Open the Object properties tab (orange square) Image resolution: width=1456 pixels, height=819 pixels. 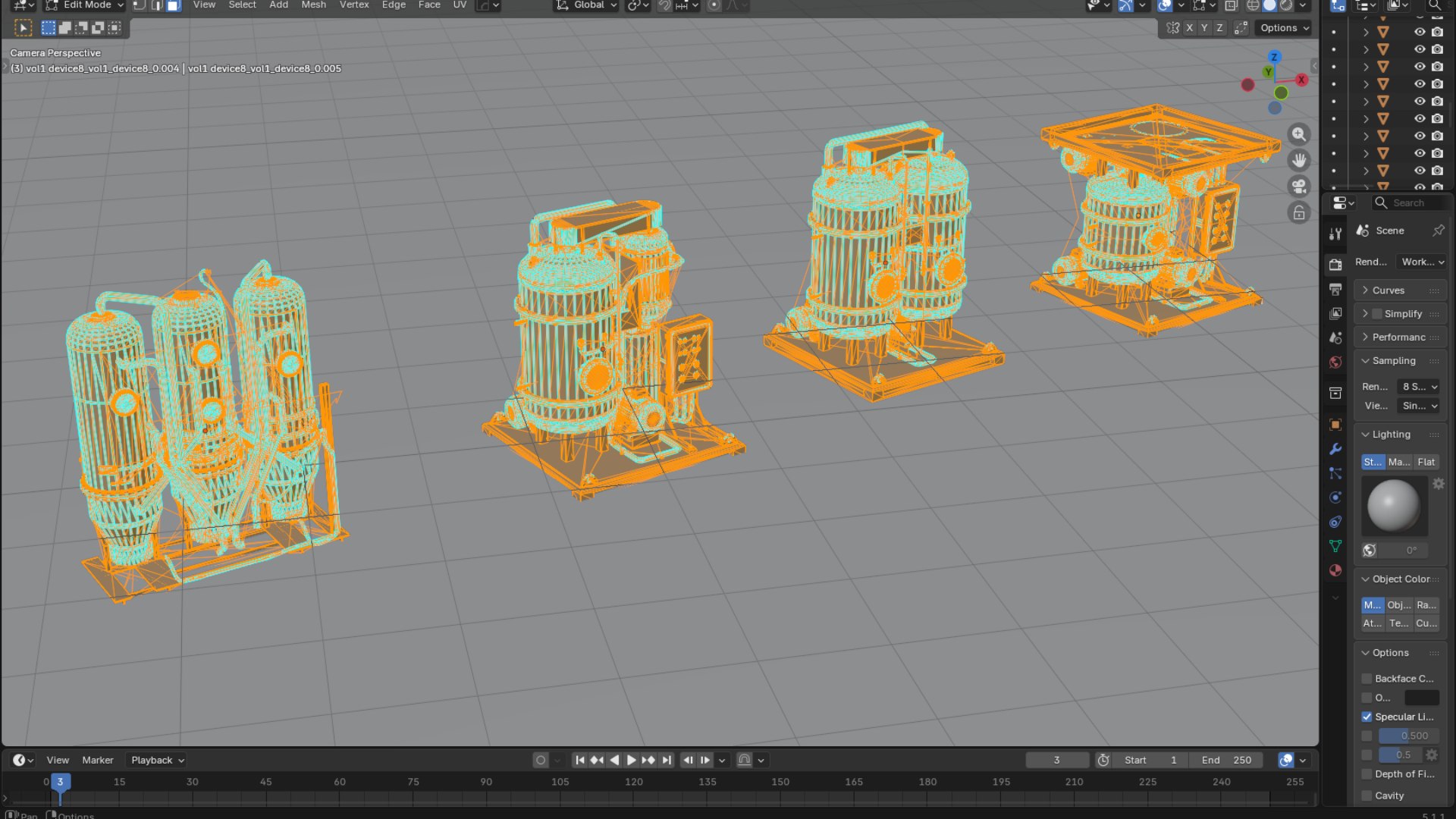pos(1335,425)
